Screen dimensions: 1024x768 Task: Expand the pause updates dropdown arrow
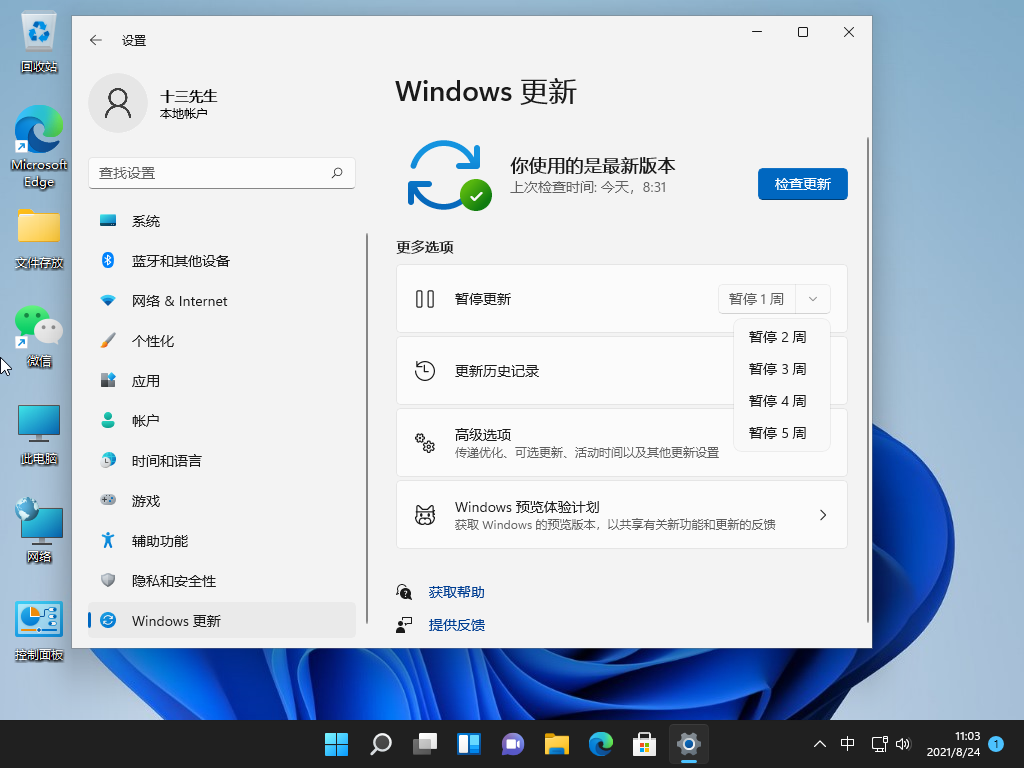(813, 299)
